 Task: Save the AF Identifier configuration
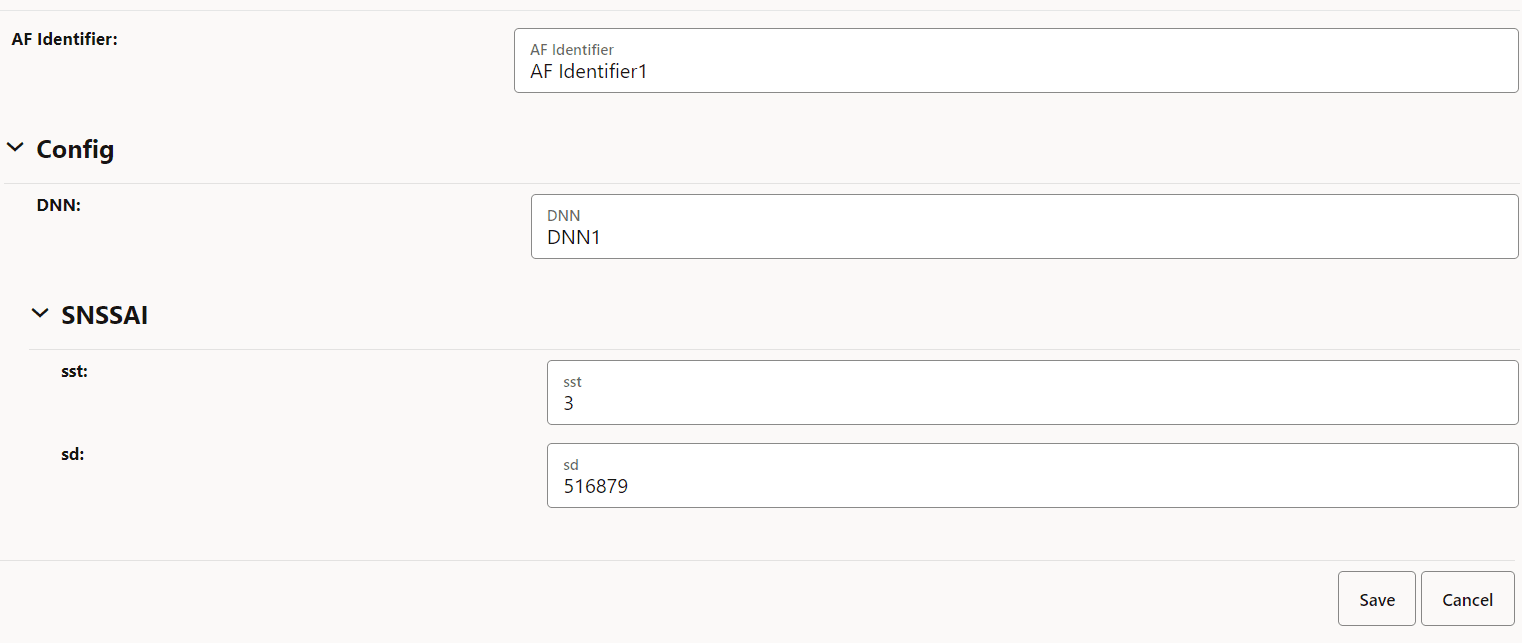click(1376, 598)
